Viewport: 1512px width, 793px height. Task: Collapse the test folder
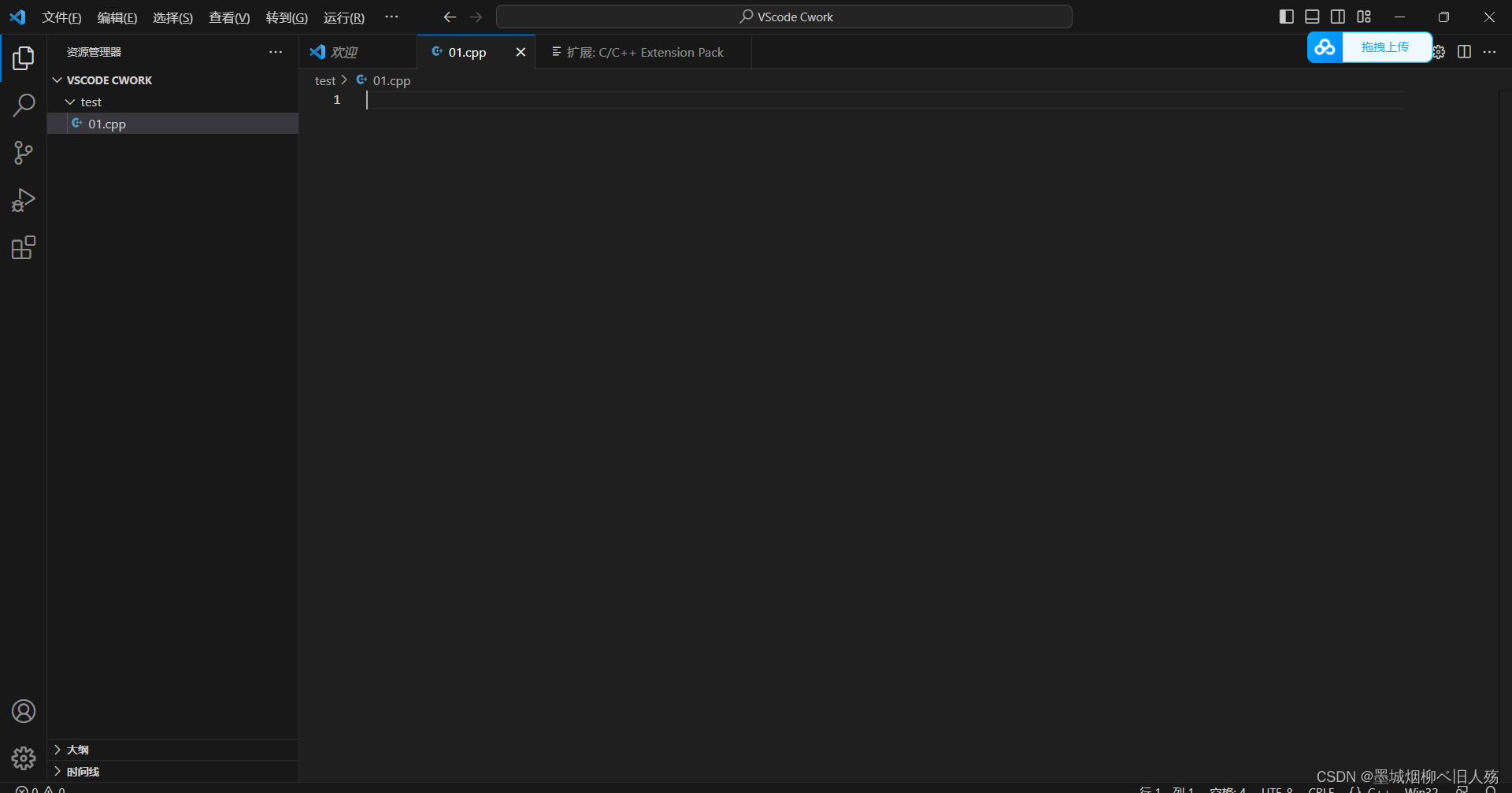[70, 102]
